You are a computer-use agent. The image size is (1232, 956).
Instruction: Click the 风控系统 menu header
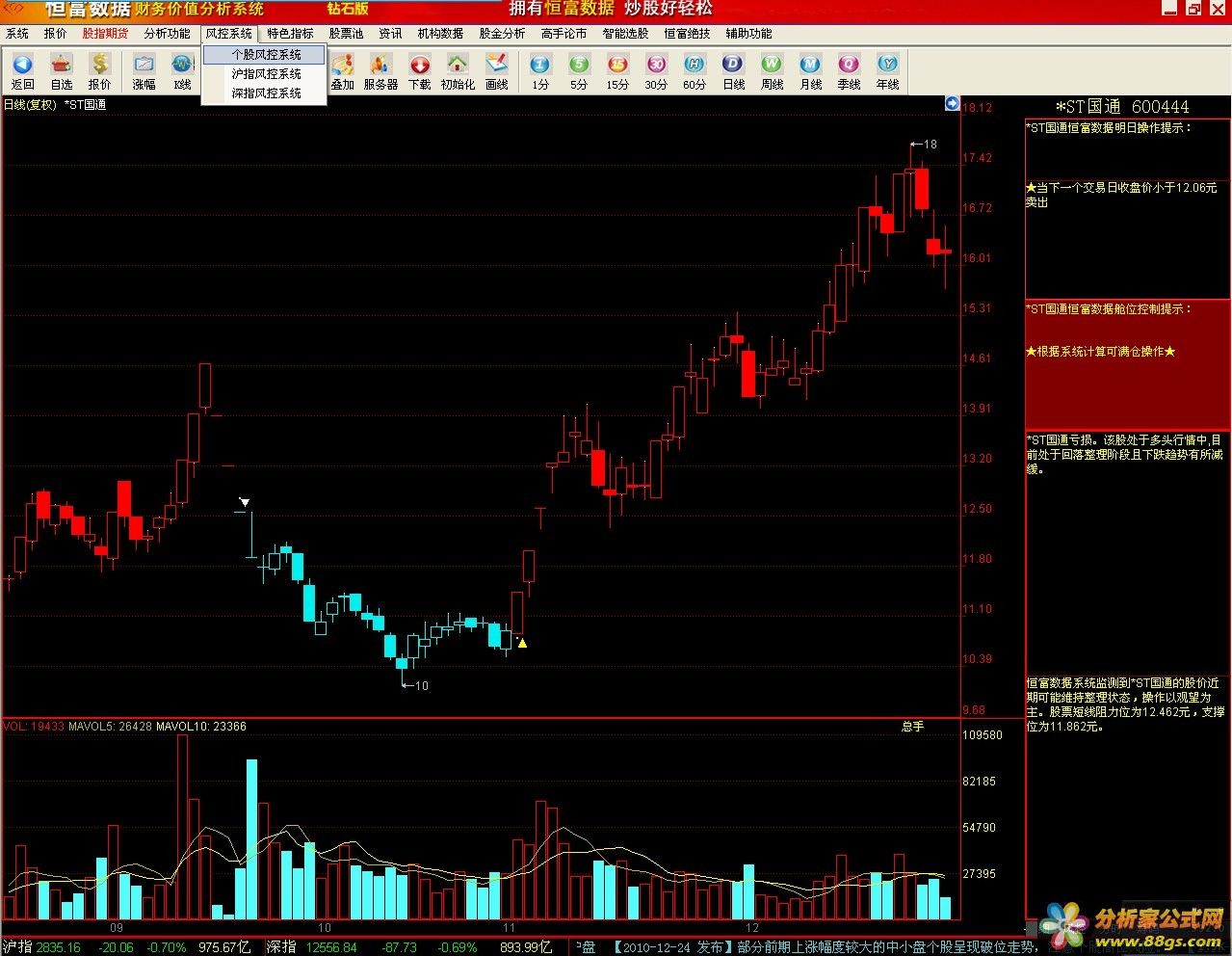click(x=229, y=34)
